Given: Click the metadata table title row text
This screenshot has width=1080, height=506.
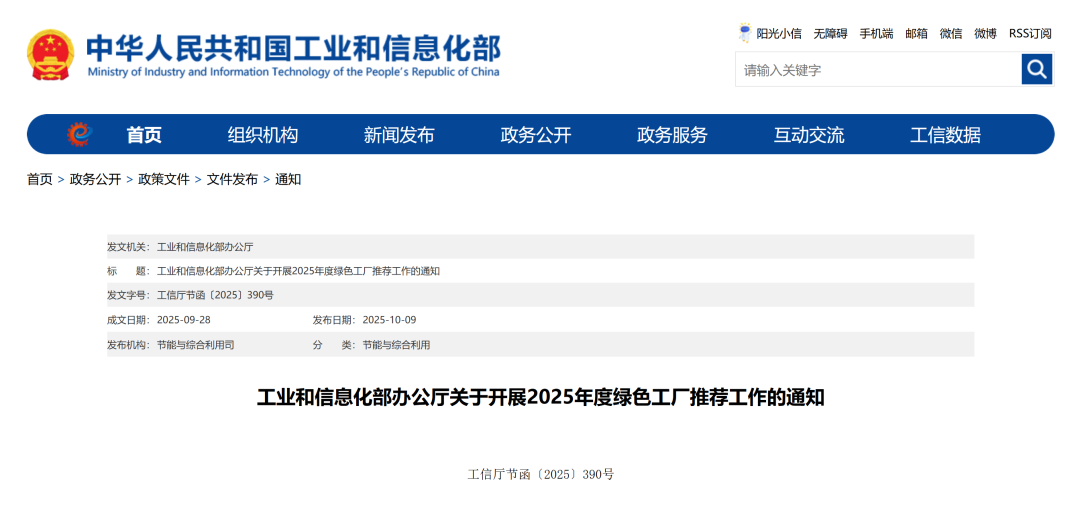Looking at the screenshot, I should pyautogui.click(x=298, y=271).
